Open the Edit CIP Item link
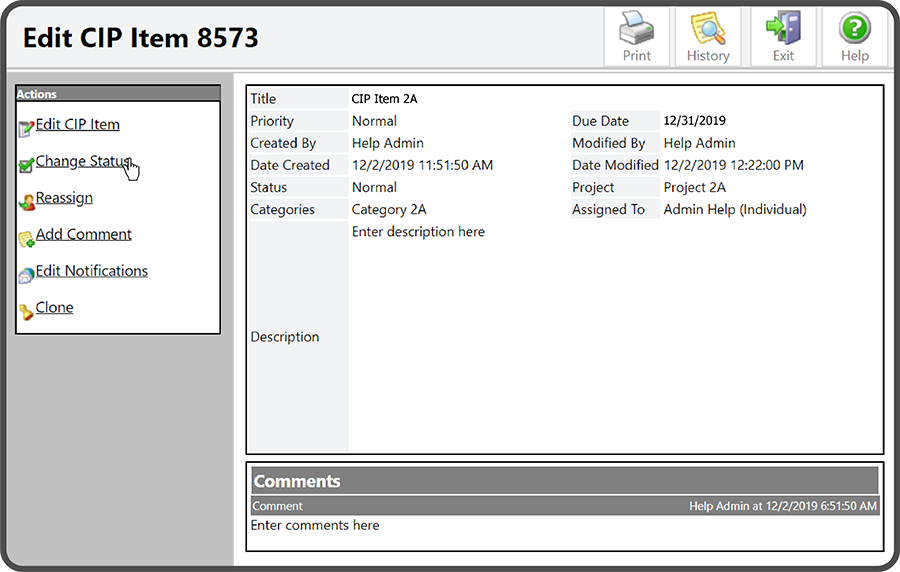This screenshot has width=900, height=572. point(78,125)
